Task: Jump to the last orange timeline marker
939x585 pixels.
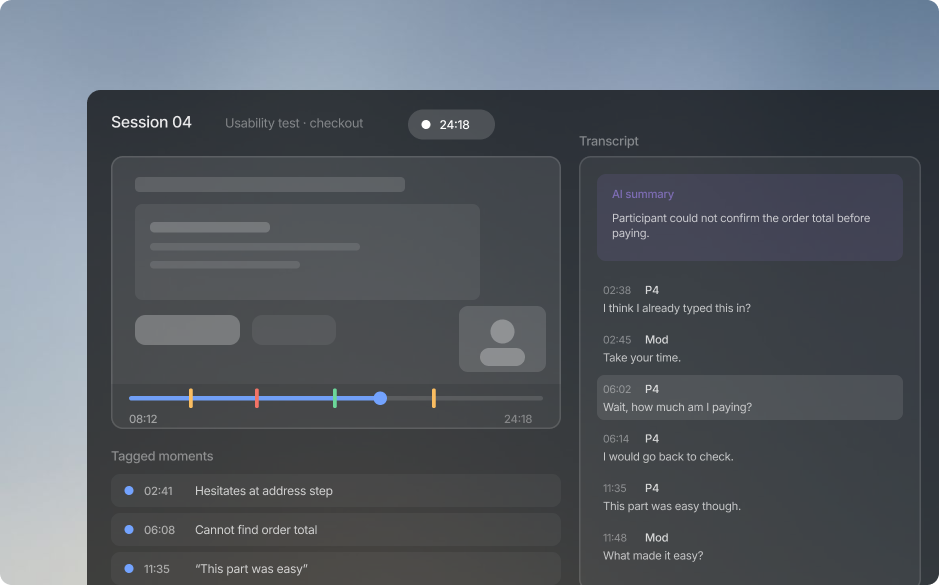Action: click(434, 398)
